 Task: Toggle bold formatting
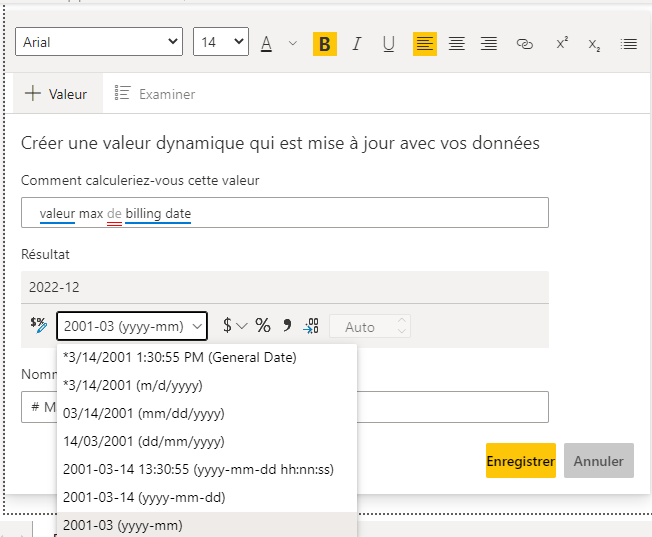point(325,44)
